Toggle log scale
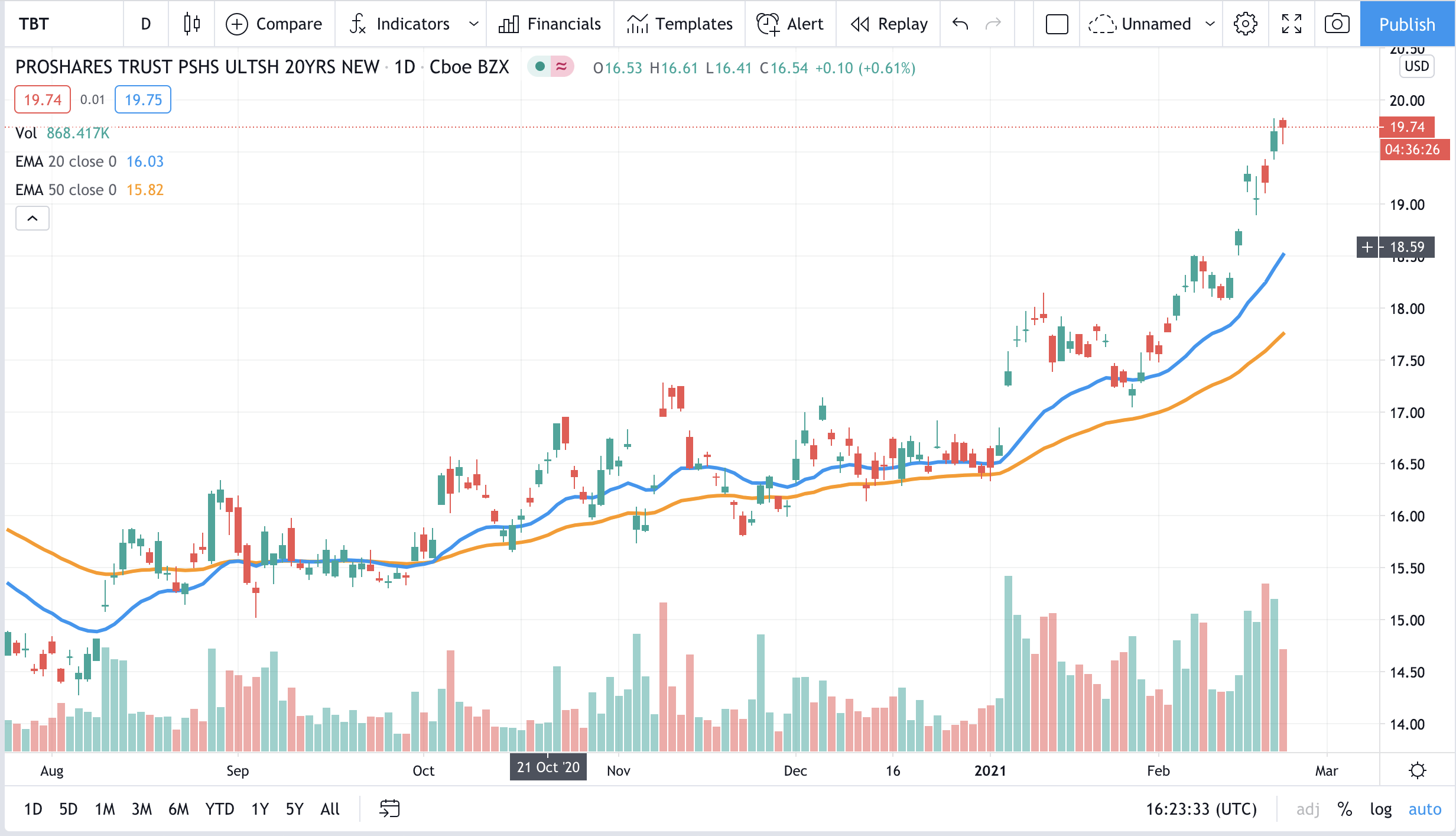The image size is (1456, 836). coord(1380,809)
